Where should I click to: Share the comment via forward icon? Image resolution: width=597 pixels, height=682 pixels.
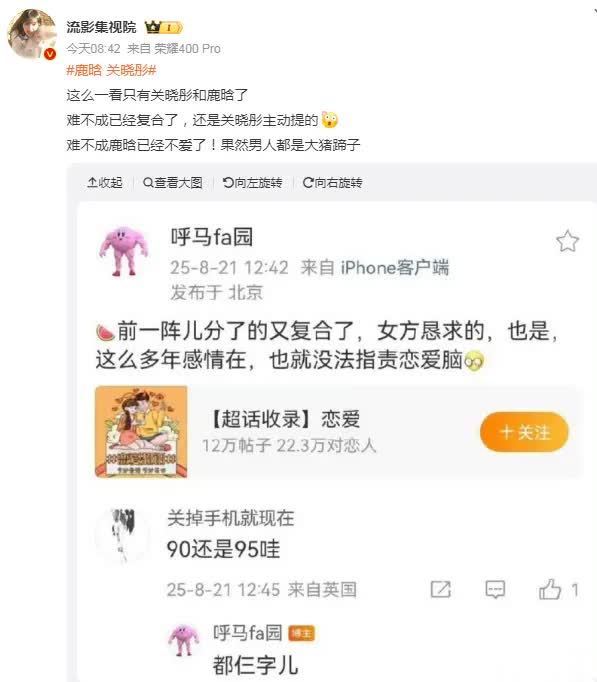coord(440,590)
